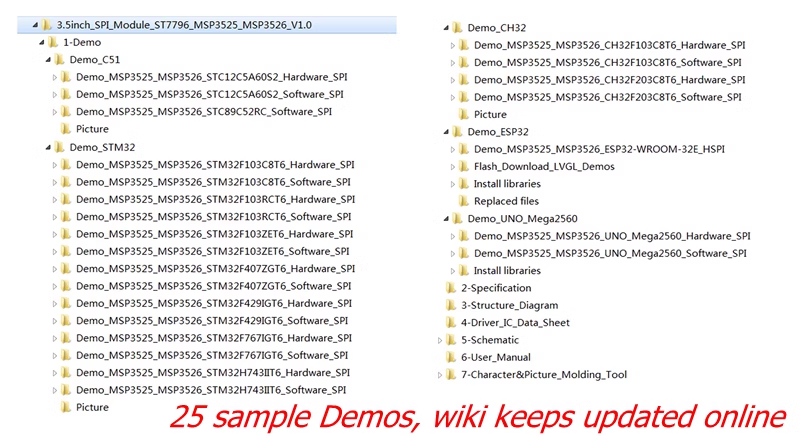Select the STM32H743IIT6_Software_SPI demo folder

point(211,390)
